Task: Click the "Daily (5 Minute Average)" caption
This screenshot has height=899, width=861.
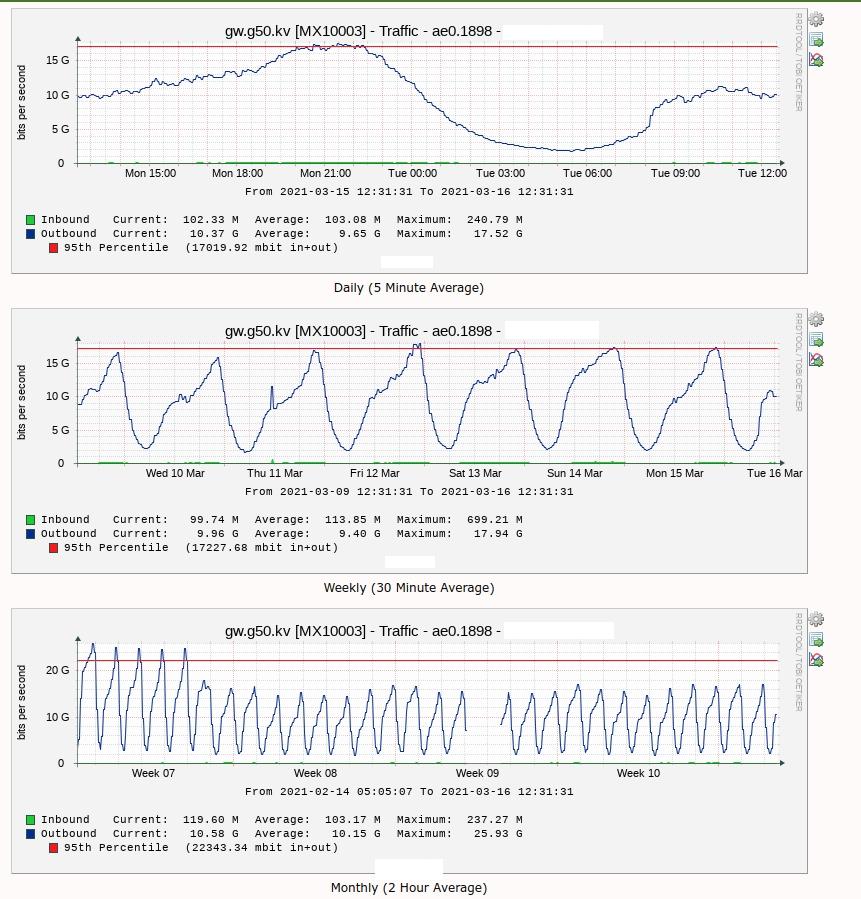Action: coord(409,288)
